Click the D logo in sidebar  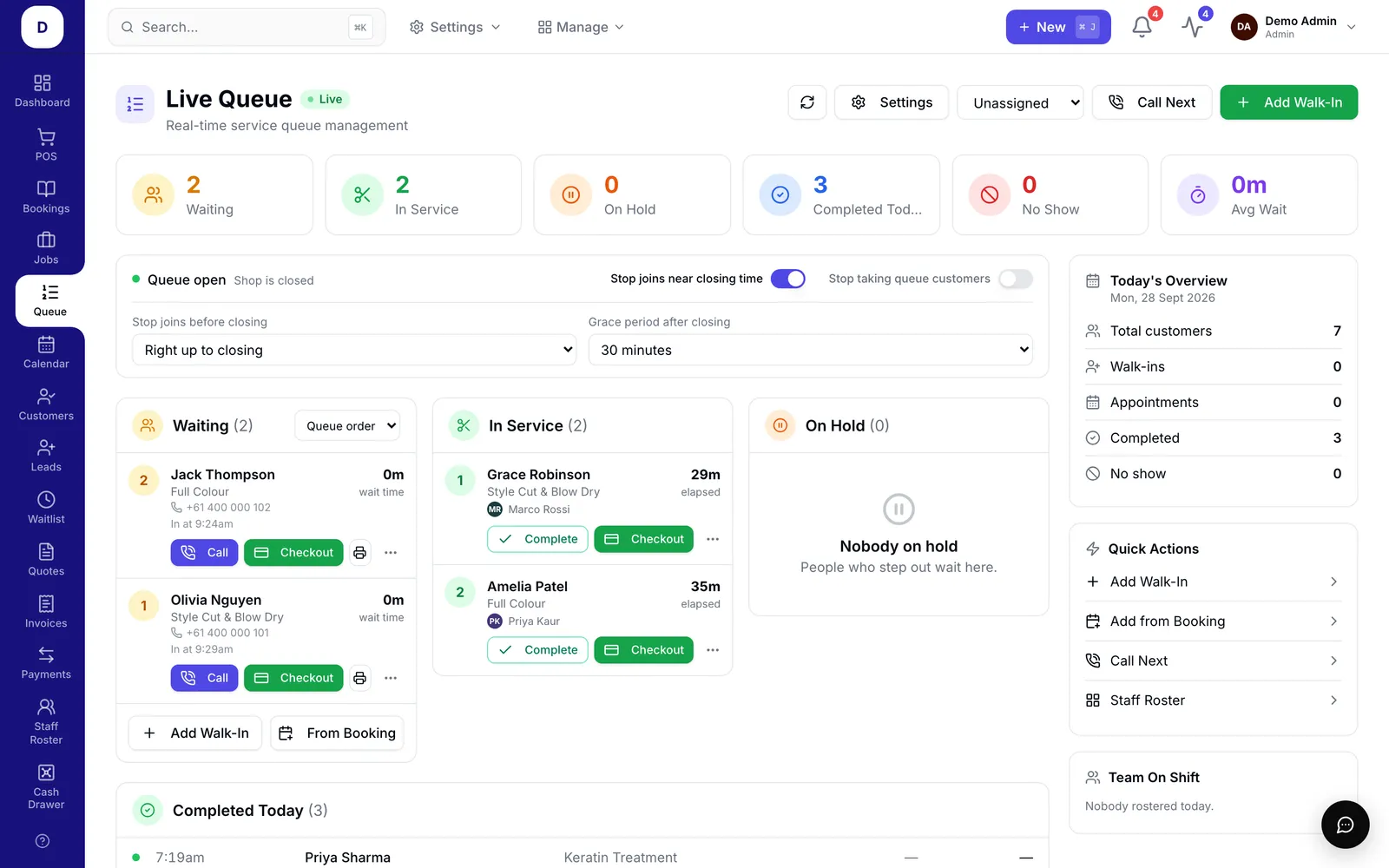(43, 27)
